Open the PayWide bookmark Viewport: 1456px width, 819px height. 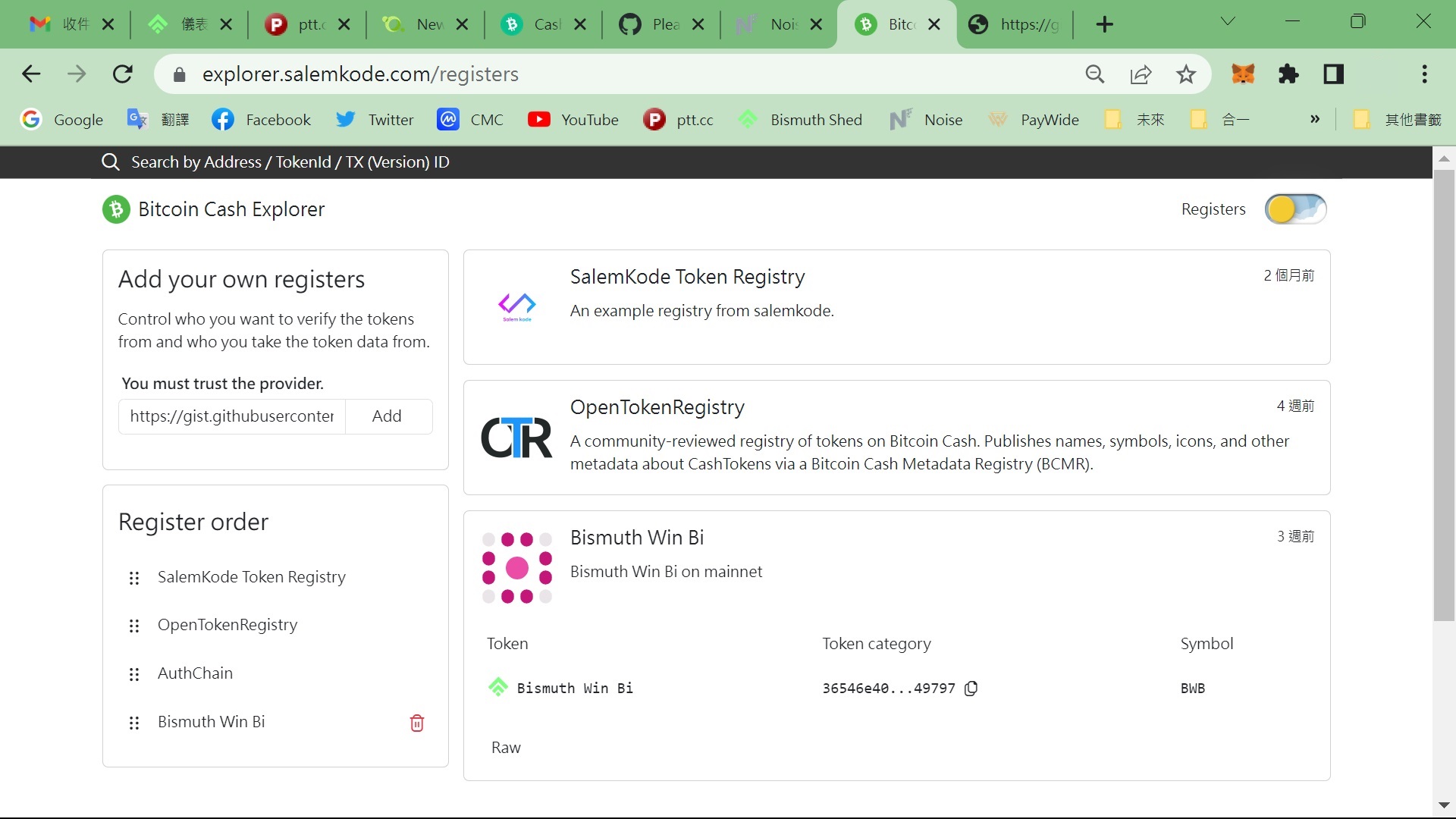(x=1033, y=120)
